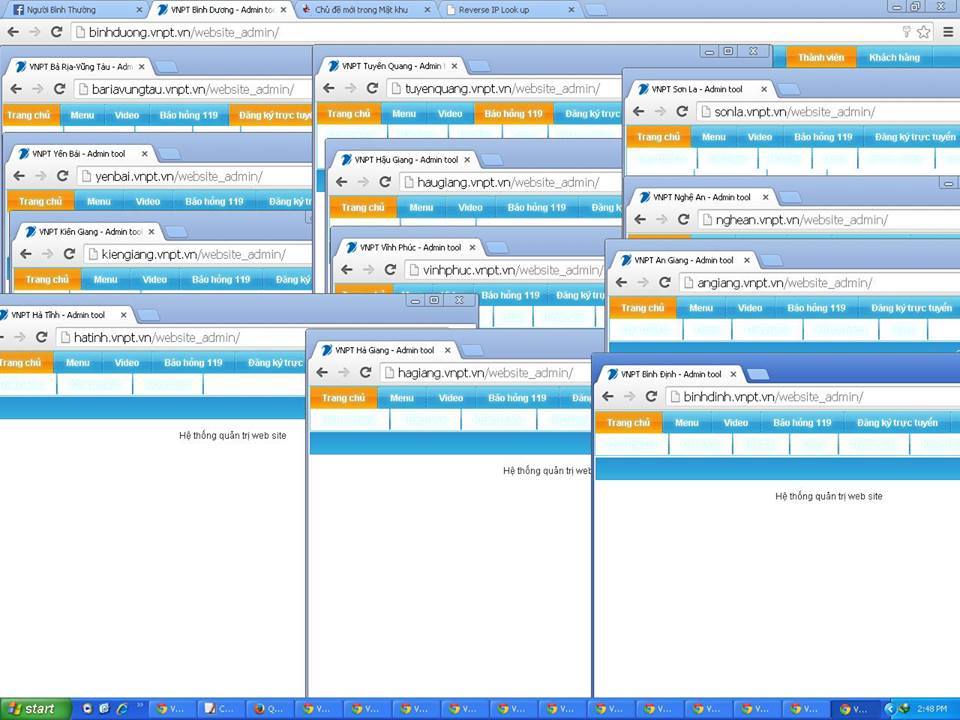Open Video in the Yên Bái window

click(148, 201)
